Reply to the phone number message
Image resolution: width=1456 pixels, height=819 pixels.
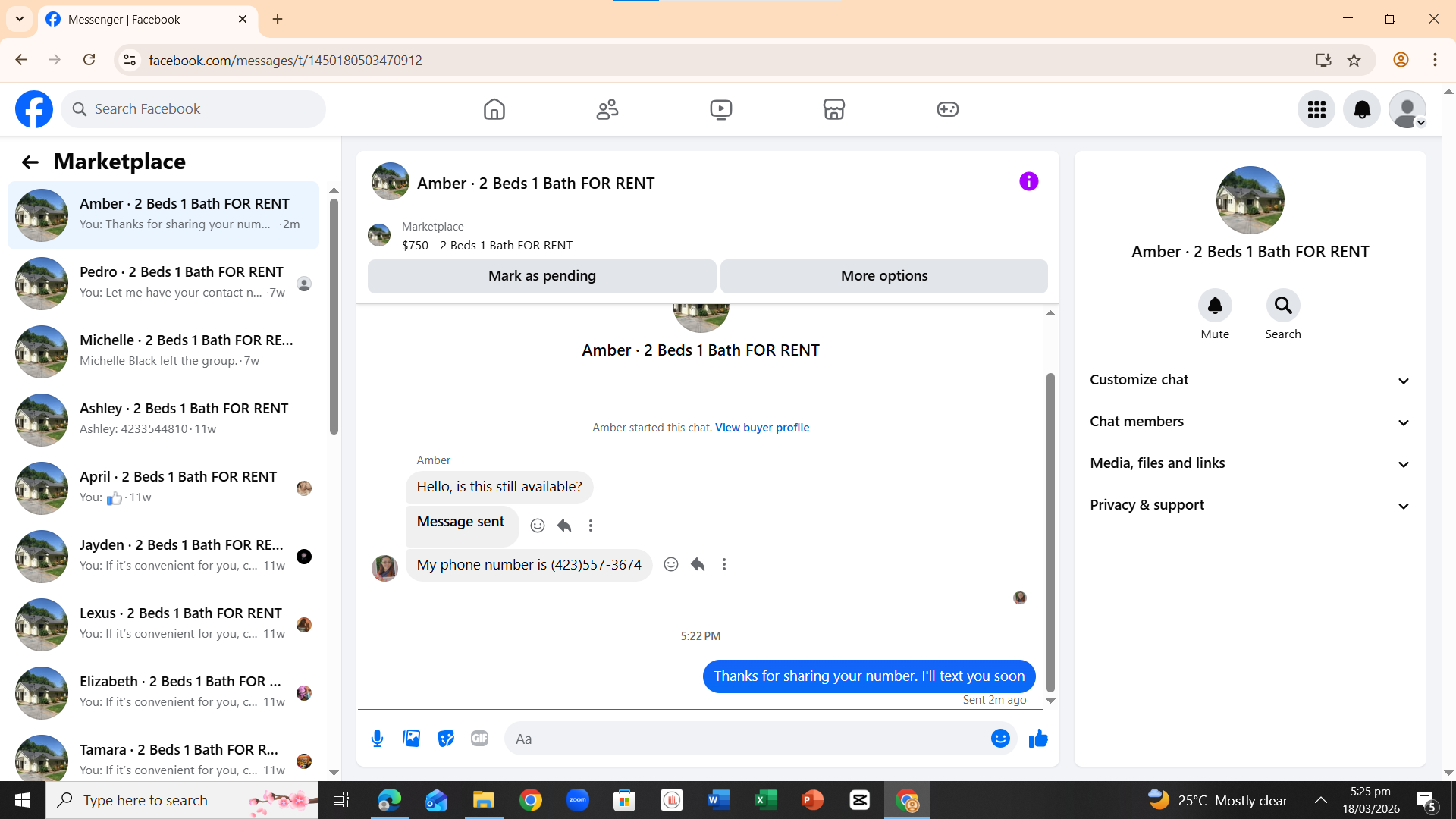pos(698,564)
